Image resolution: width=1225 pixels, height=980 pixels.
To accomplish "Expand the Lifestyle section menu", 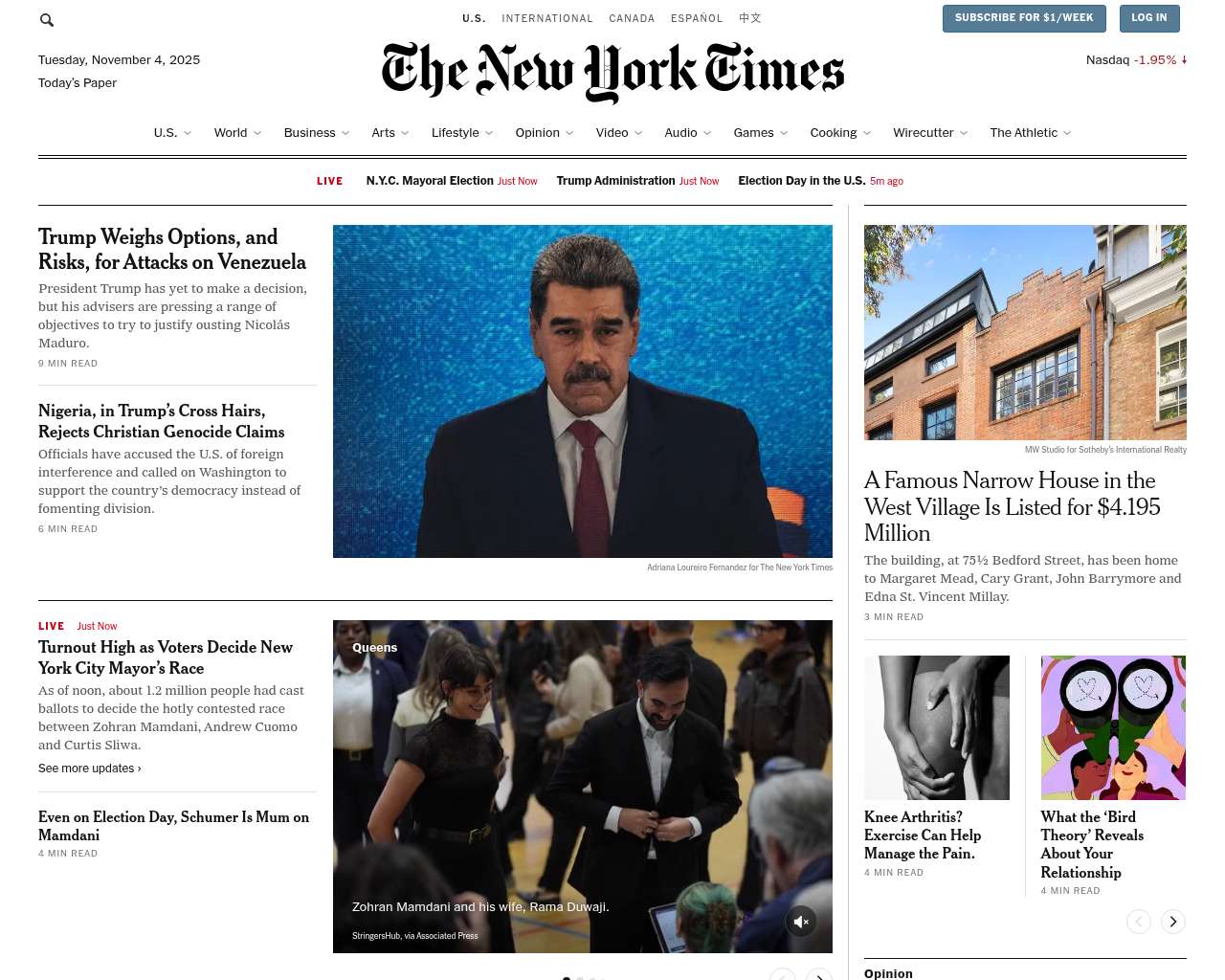I will 462,133.
